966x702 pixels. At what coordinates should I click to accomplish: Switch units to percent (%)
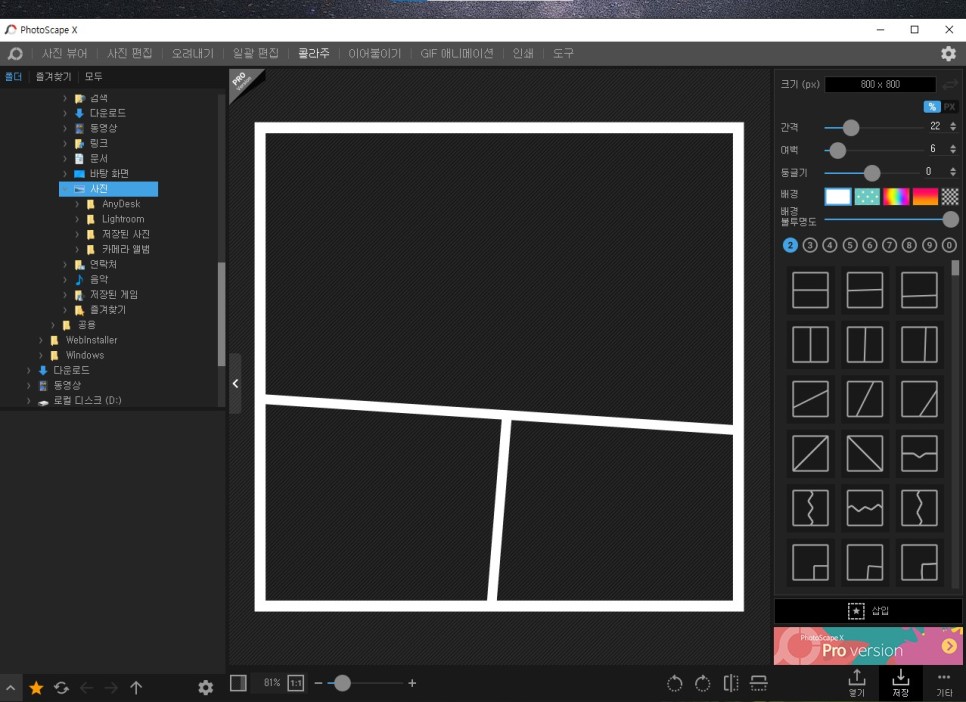(x=932, y=107)
